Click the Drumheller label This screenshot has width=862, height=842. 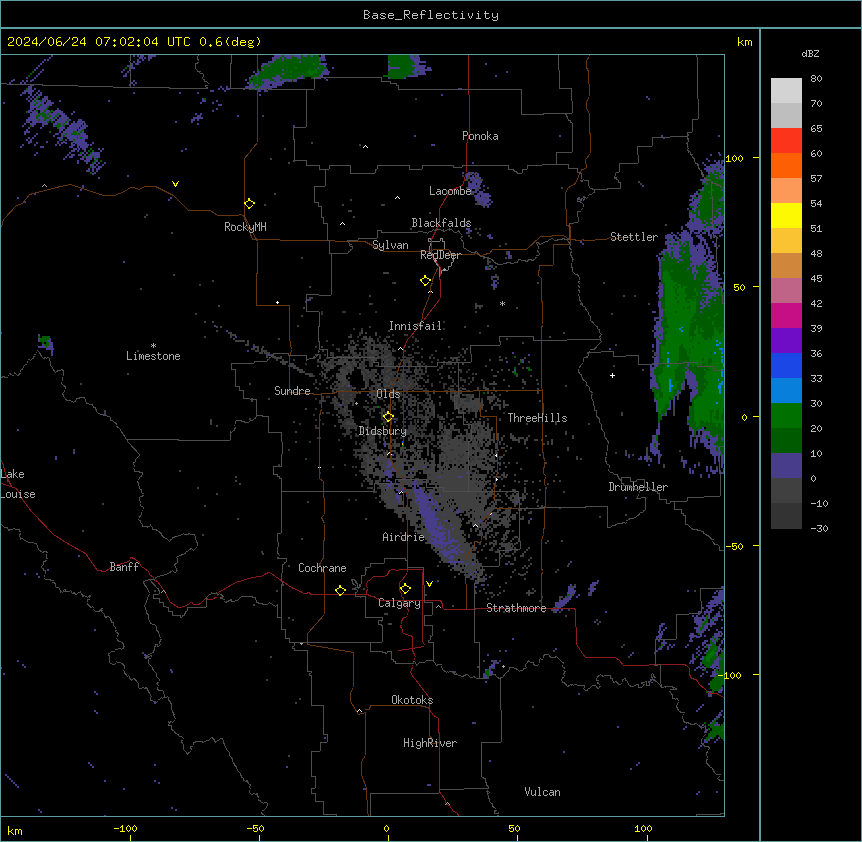[638, 487]
